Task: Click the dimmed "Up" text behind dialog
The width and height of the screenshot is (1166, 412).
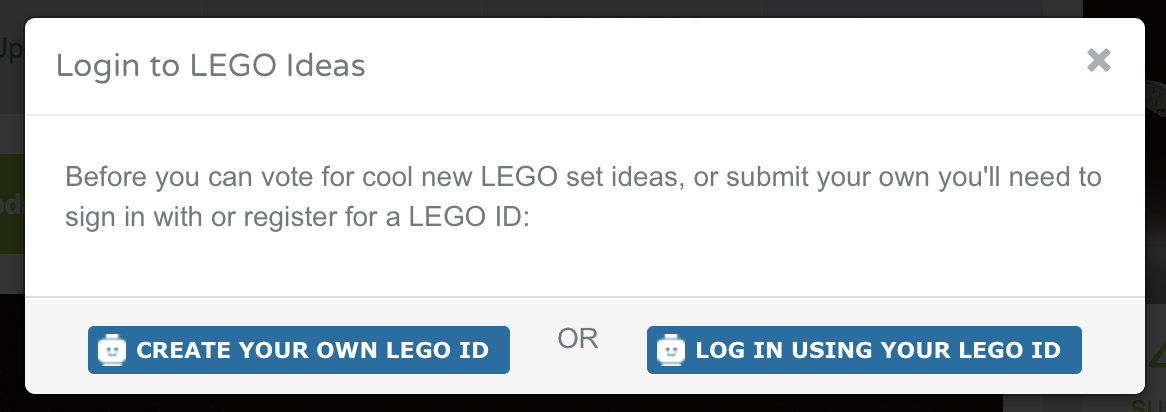Action: [12, 52]
